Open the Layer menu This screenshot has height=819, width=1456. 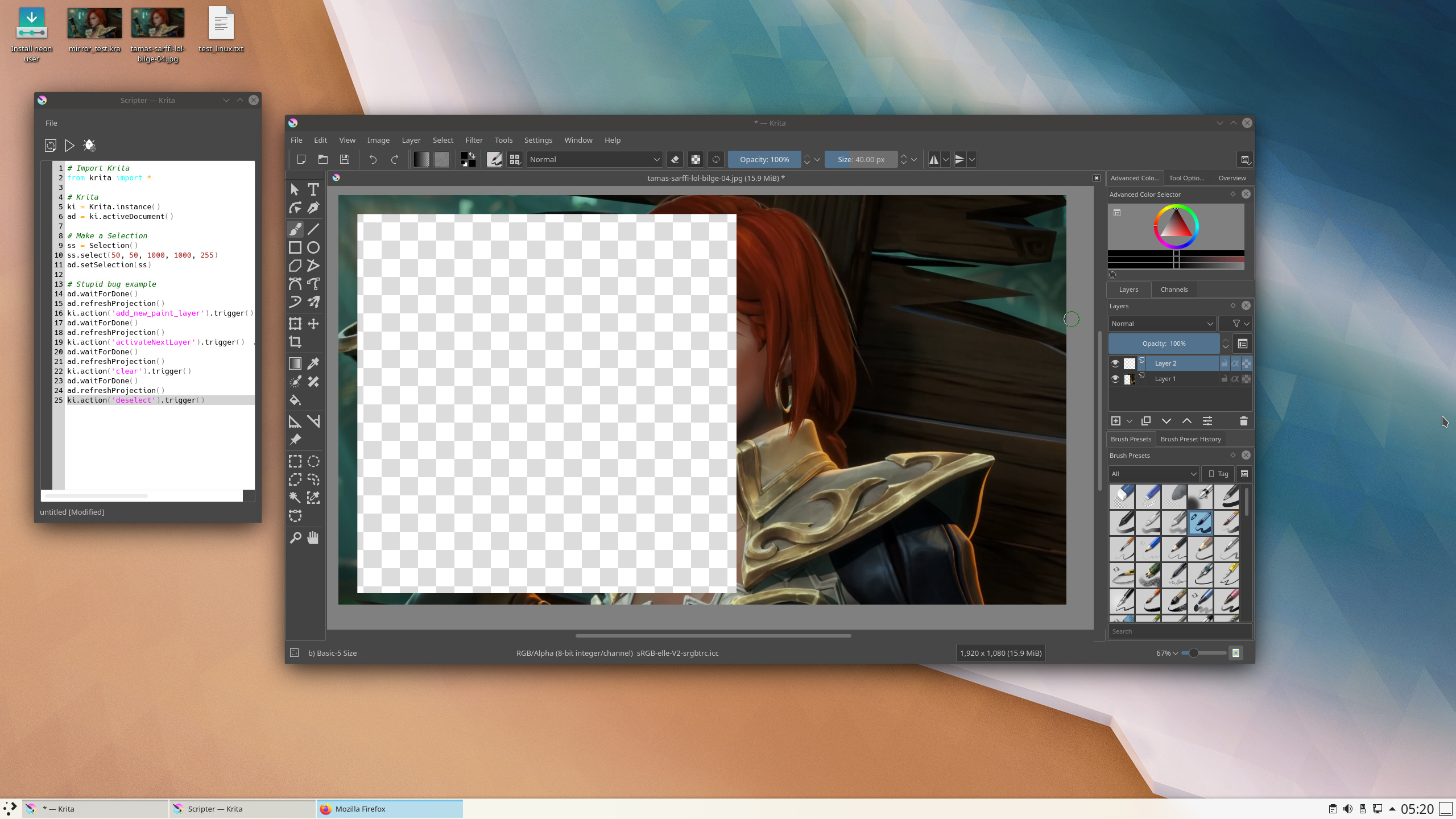click(x=411, y=140)
